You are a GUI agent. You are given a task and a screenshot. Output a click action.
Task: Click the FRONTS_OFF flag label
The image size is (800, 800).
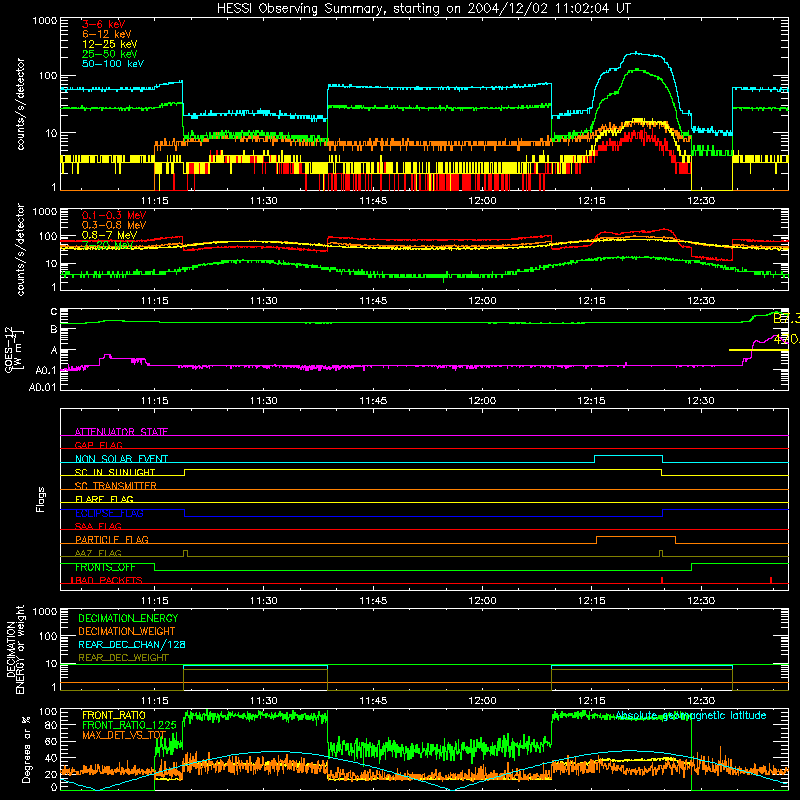pyautogui.click(x=105, y=567)
